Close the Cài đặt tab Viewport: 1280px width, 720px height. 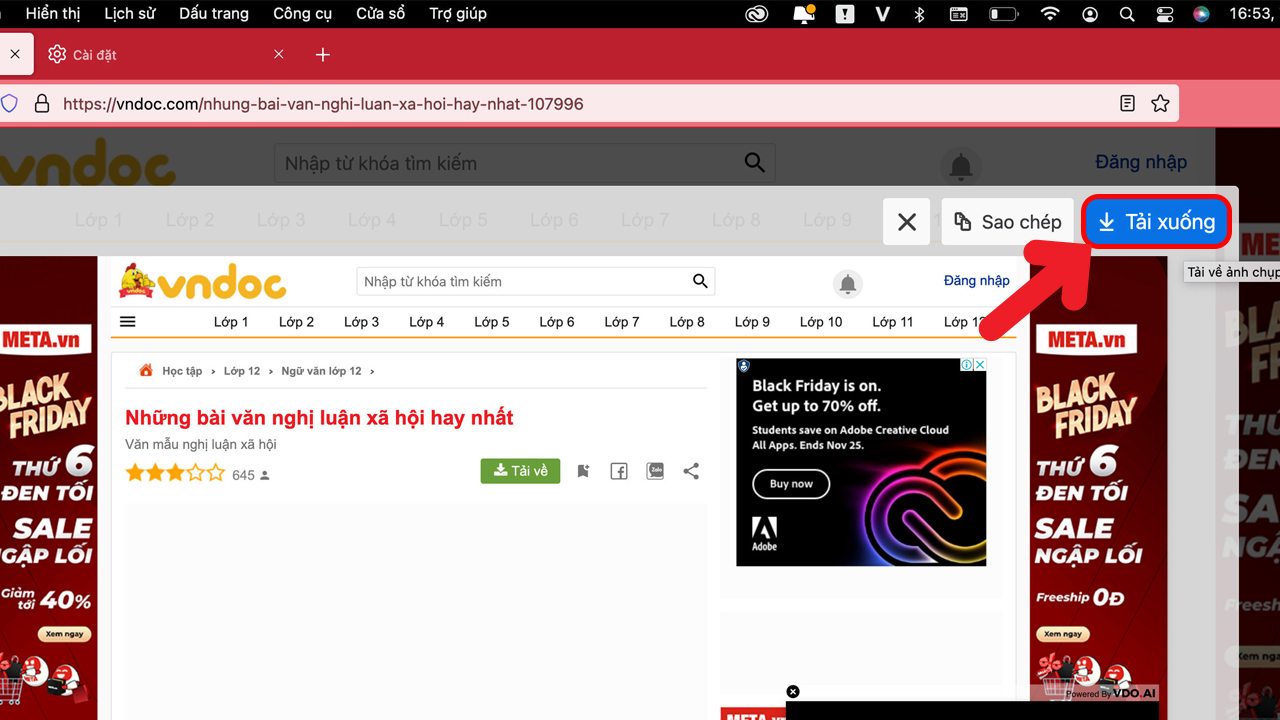(279, 55)
